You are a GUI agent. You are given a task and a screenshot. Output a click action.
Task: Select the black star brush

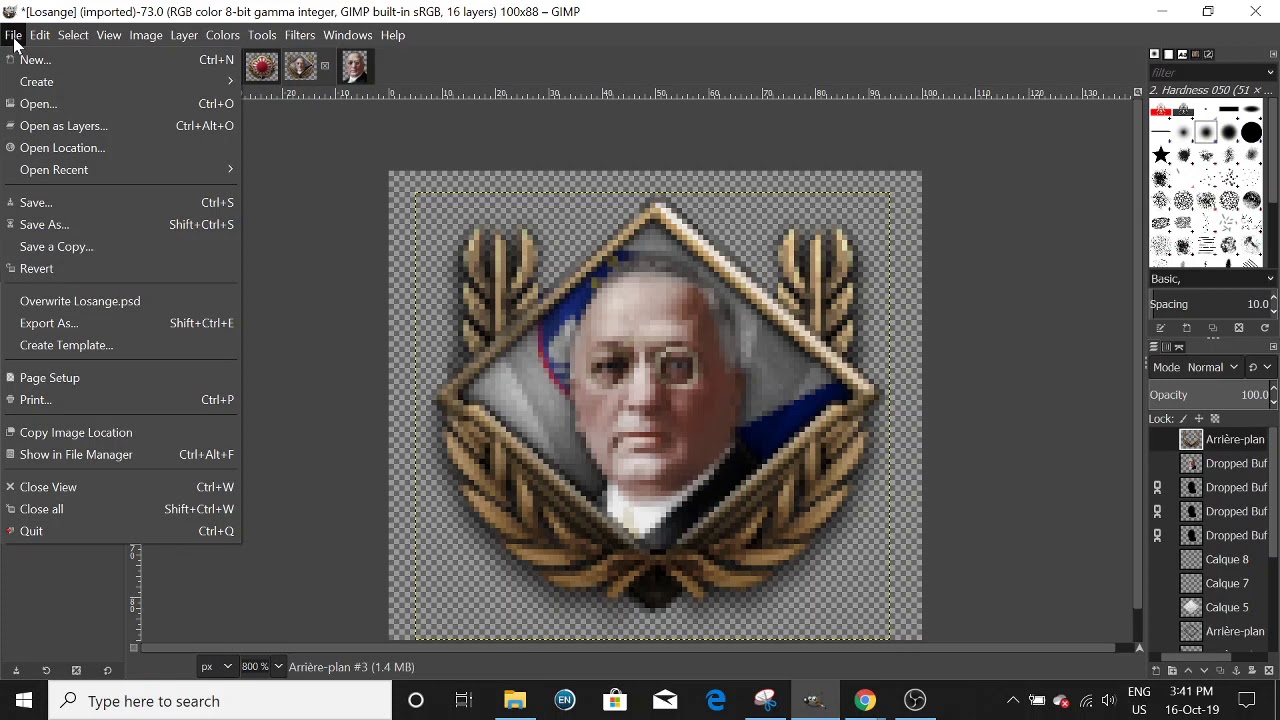coord(1161,155)
